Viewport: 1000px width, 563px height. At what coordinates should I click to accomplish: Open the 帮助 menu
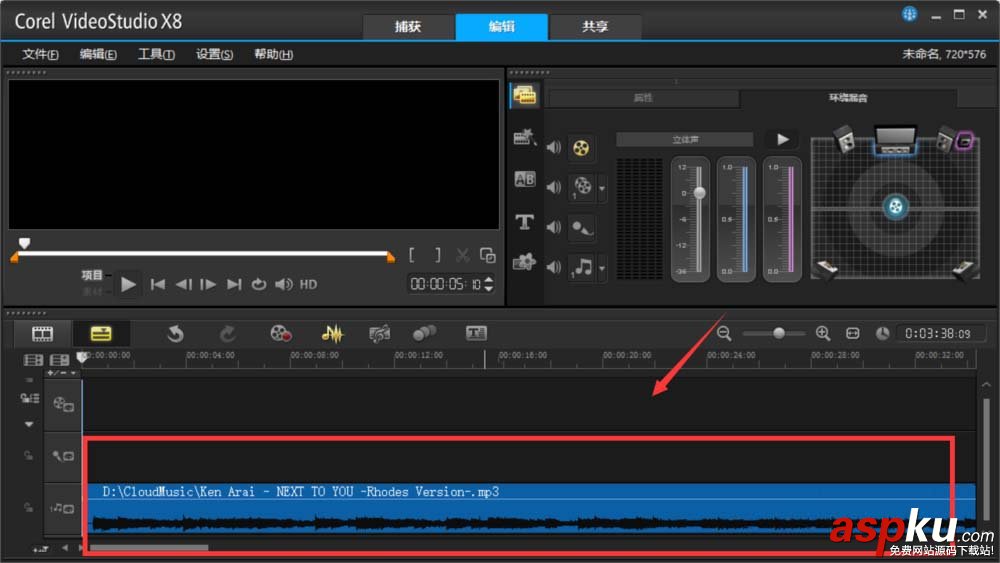(274, 54)
